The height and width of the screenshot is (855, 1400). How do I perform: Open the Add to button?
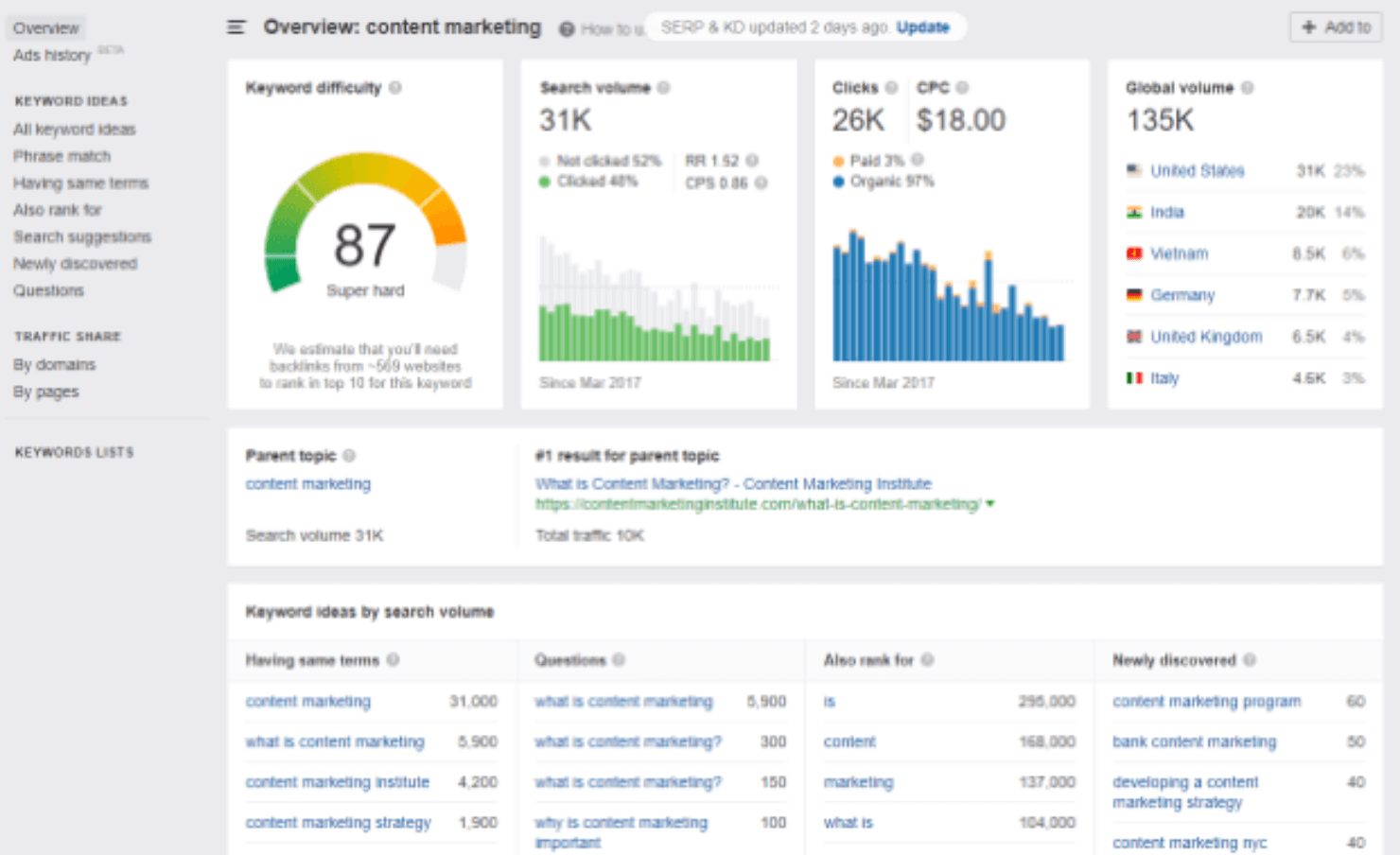1335,26
